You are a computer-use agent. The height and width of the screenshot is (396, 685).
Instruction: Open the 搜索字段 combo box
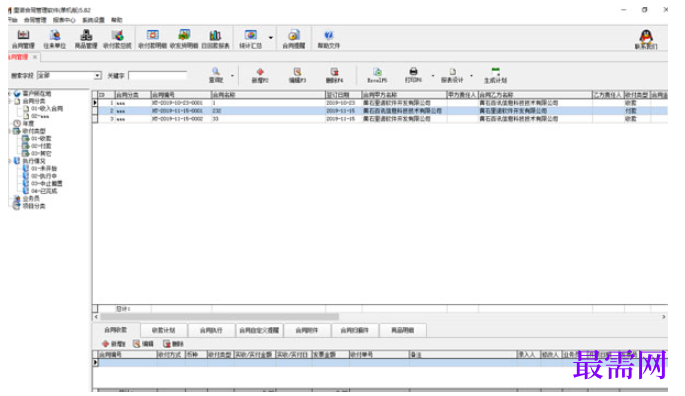69,76
